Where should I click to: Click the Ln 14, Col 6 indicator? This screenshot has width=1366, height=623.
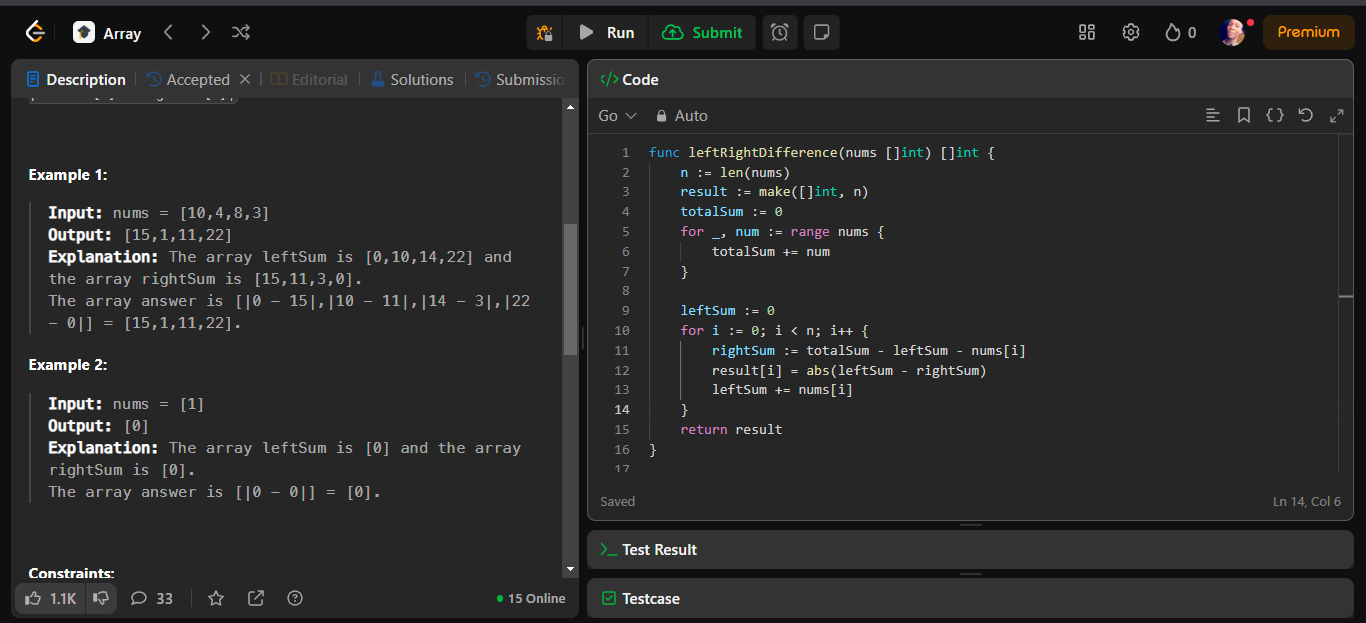click(x=1307, y=501)
